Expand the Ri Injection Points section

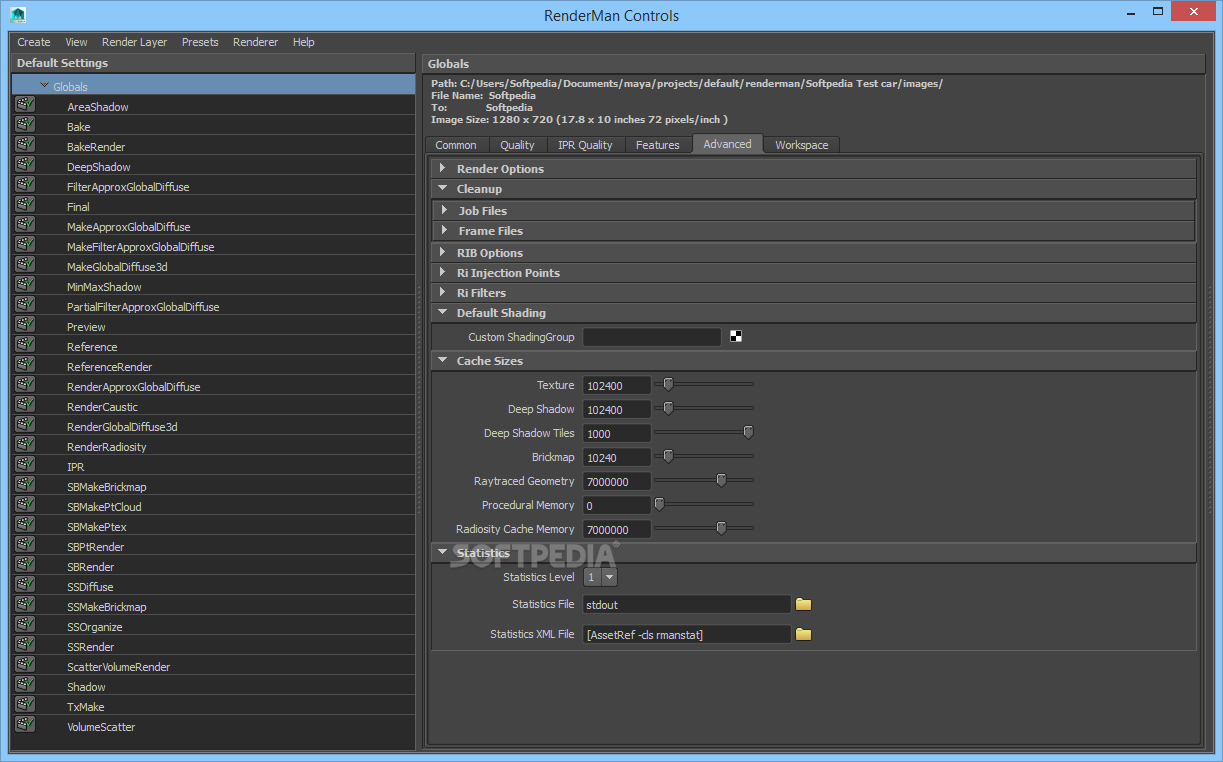click(443, 272)
